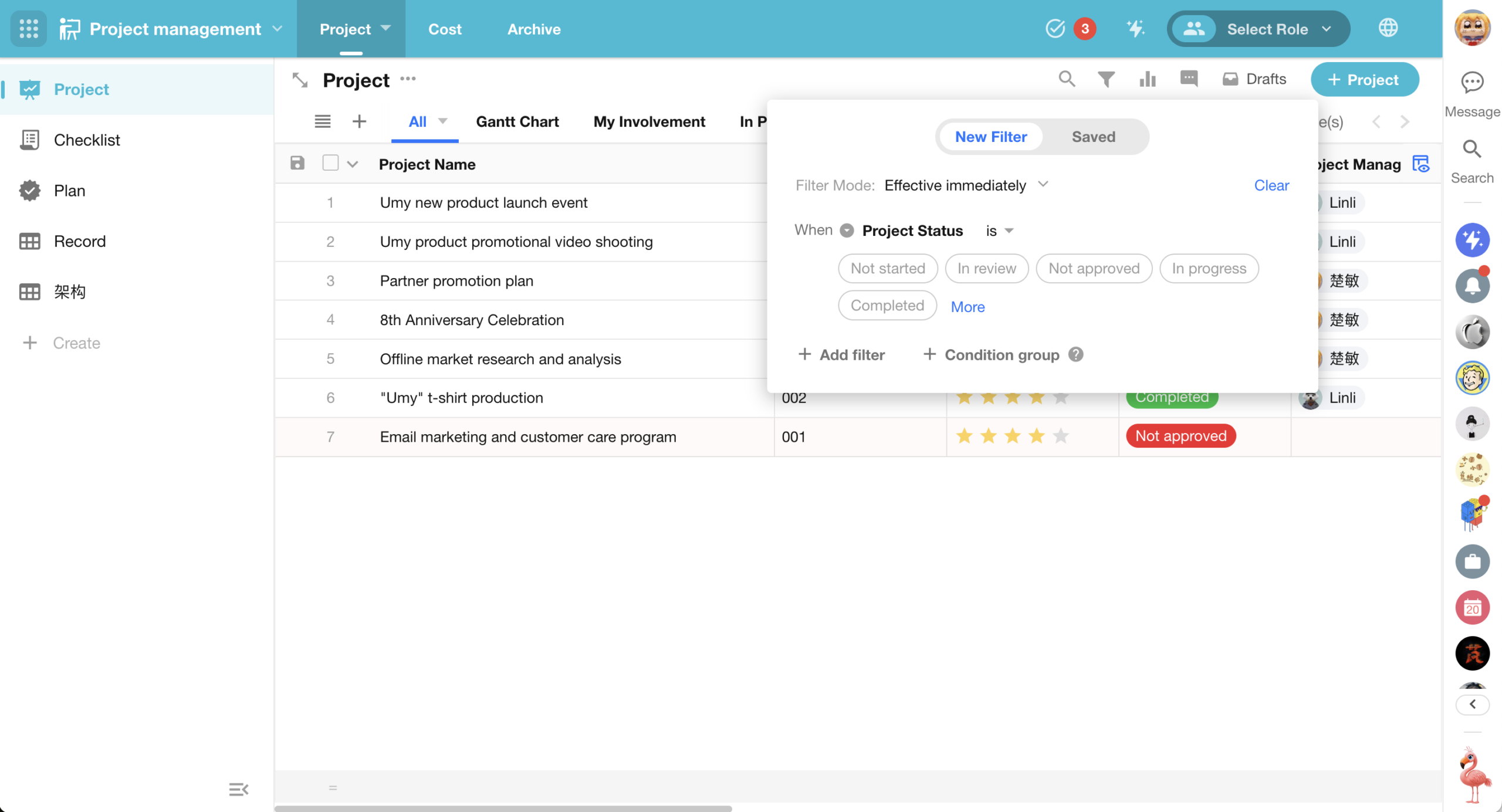Image resolution: width=1502 pixels, height=812 pixels.
Task: Toggle the Completed status chip
Action: coord(887,306)
